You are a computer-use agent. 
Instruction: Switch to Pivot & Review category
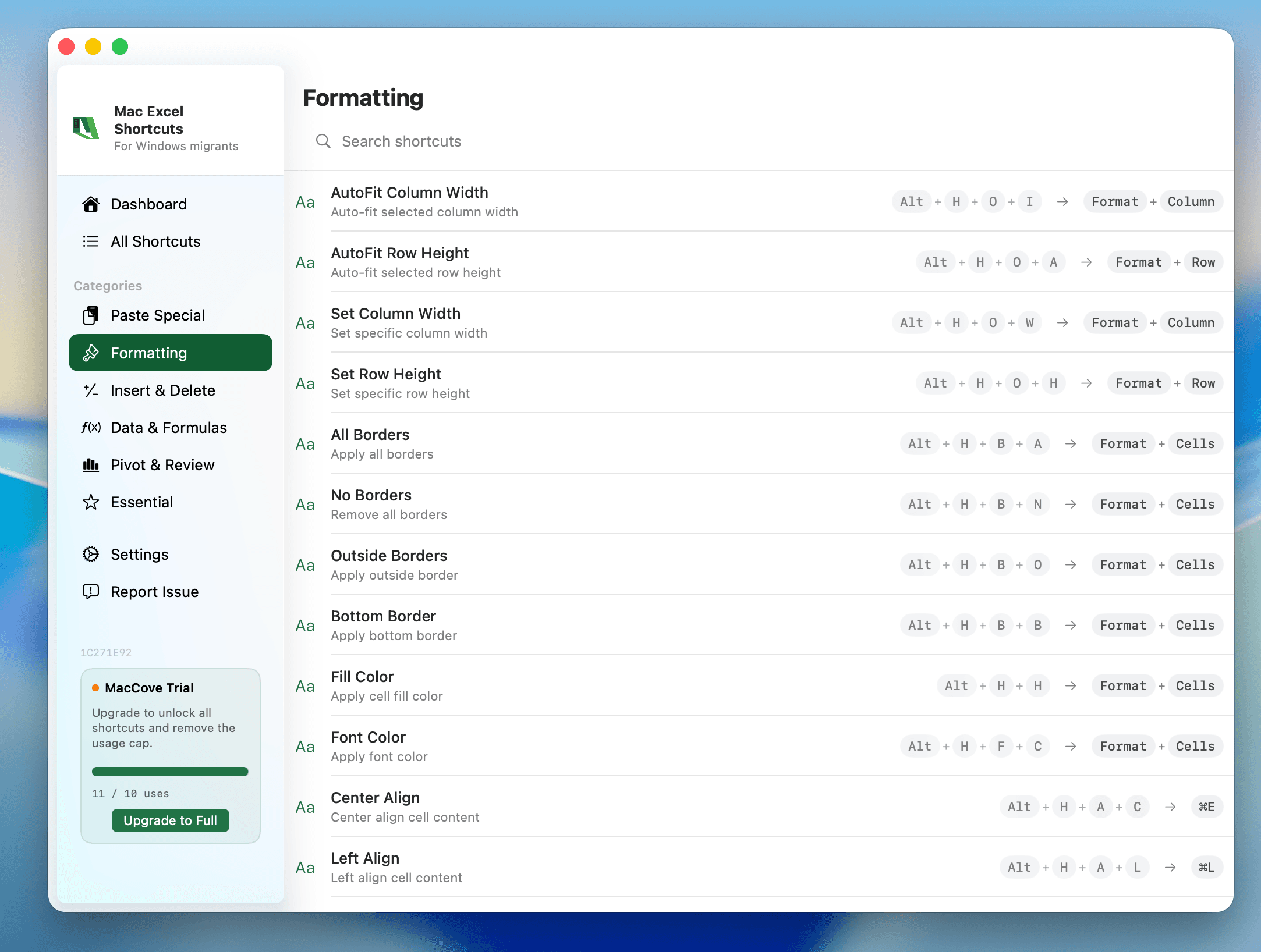(x=171, y=465)
